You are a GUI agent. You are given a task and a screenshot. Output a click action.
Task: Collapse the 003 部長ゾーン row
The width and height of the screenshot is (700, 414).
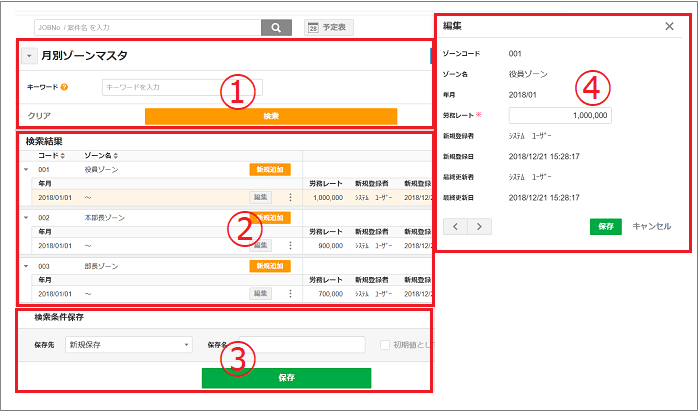[x=26, y=266]
